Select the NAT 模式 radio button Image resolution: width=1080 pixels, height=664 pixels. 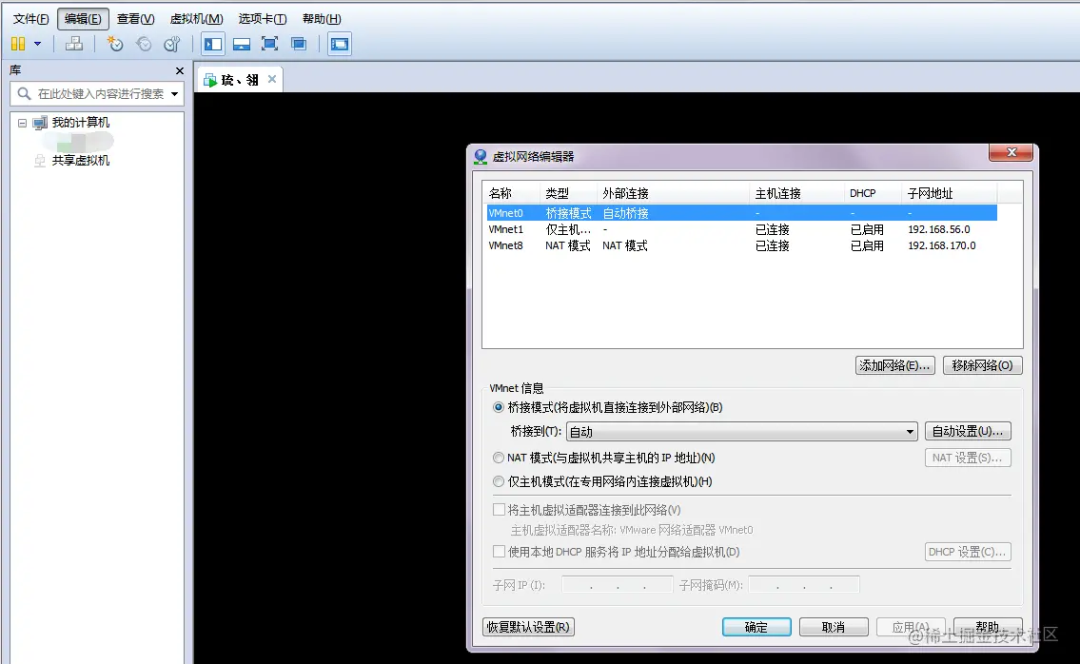(x=498, y=457)
